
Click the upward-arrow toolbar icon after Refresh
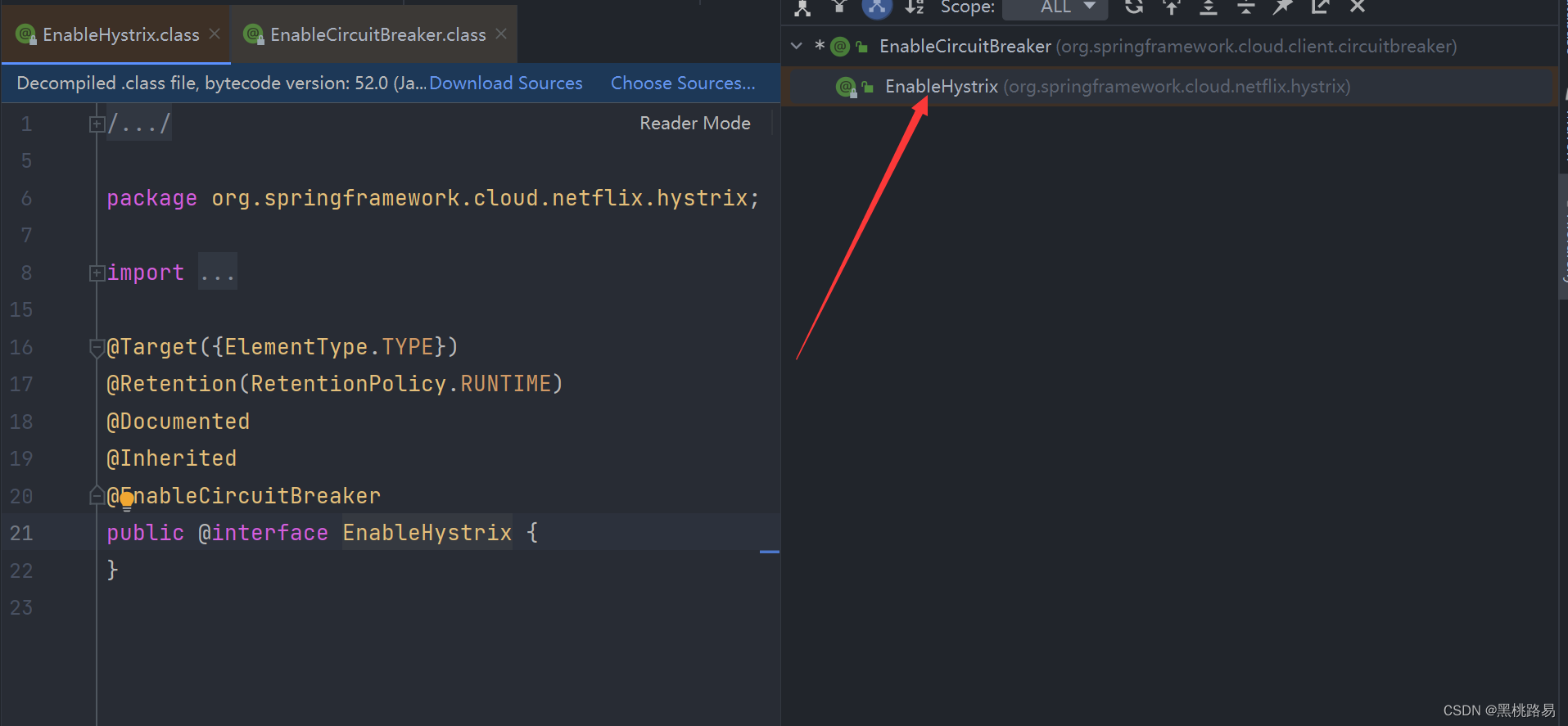pos(1172,7)
